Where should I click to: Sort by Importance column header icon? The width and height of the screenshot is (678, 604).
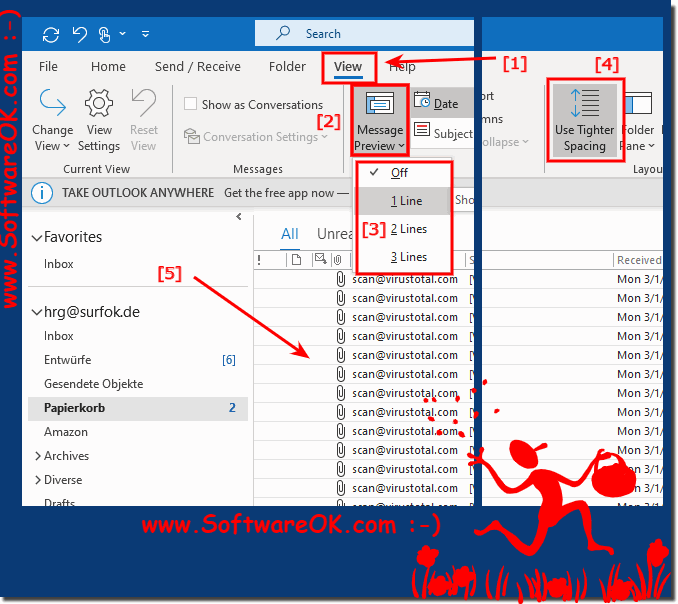point(259,260)
